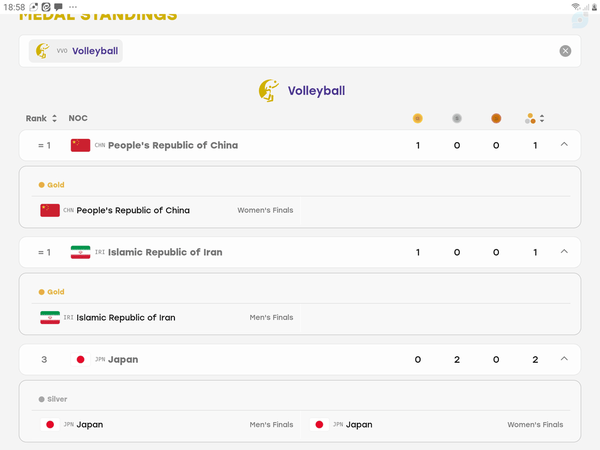Click Iran flag in standings row
This screenshot has height=450, width=600.
pyautogui.click(x=80, y=253)
